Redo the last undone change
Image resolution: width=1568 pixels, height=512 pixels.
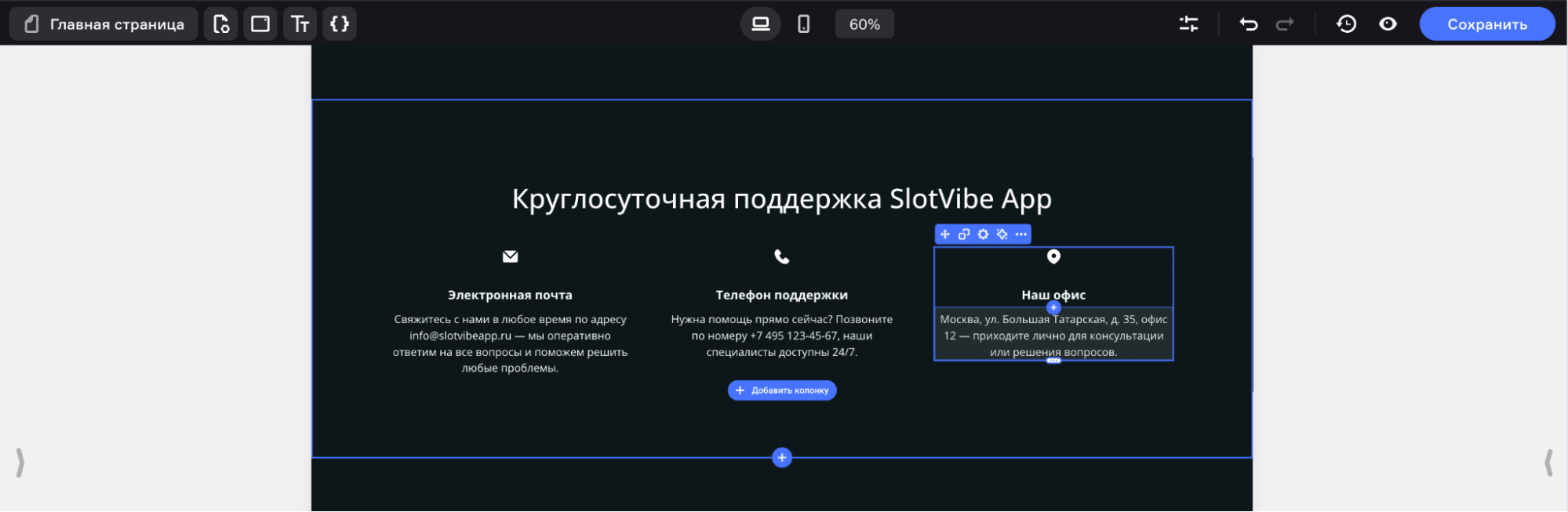pos(1285,24)
